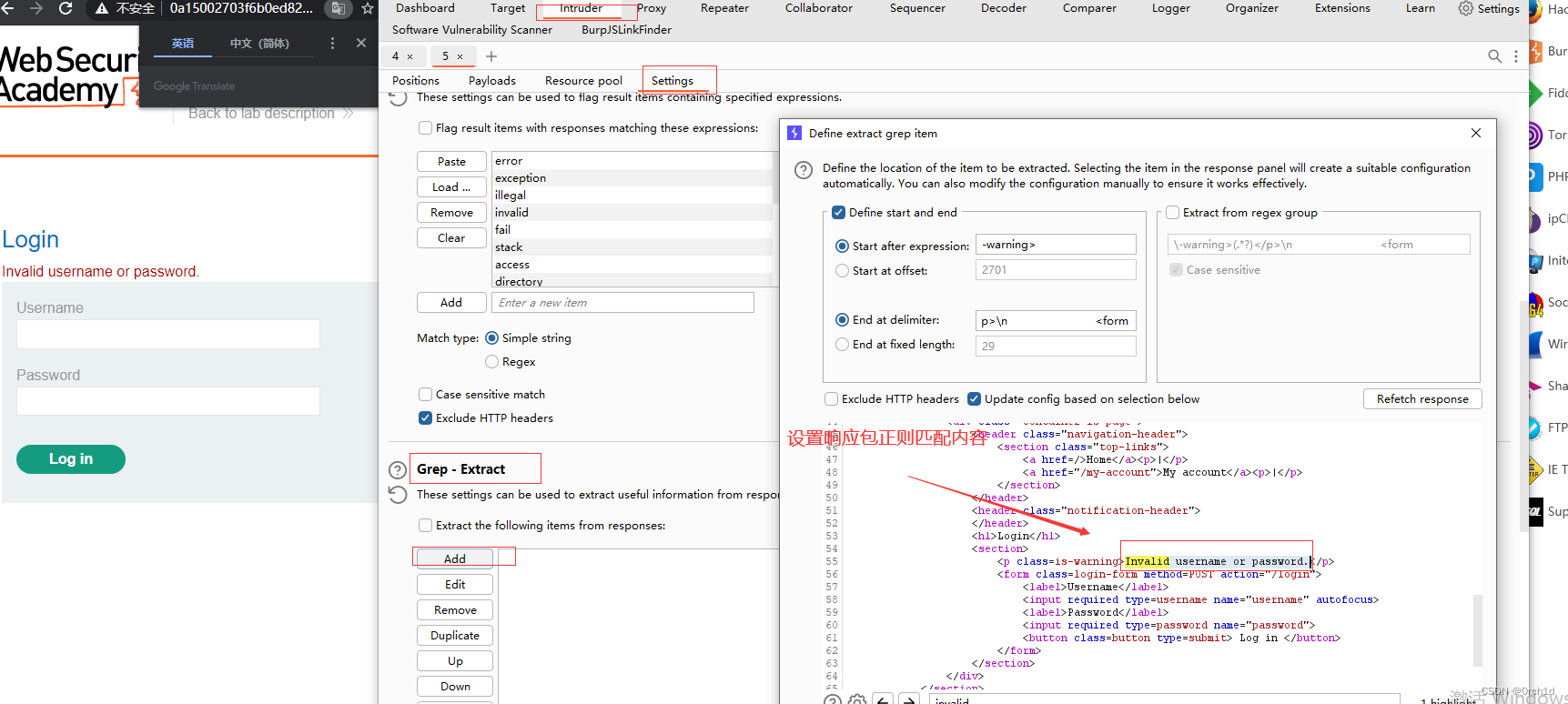Enable Extract the following items from responses
Image resolution: width=1568 pixels, height=704 pixels.
pos(425,526)
